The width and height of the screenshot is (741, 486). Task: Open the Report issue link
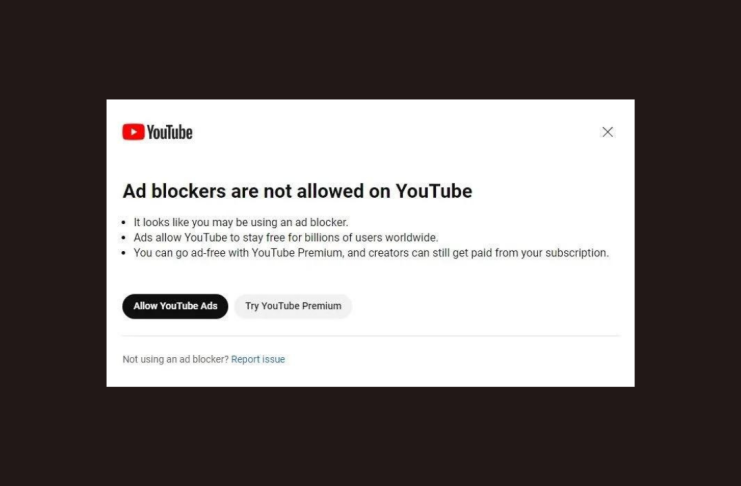pos(258,359)
